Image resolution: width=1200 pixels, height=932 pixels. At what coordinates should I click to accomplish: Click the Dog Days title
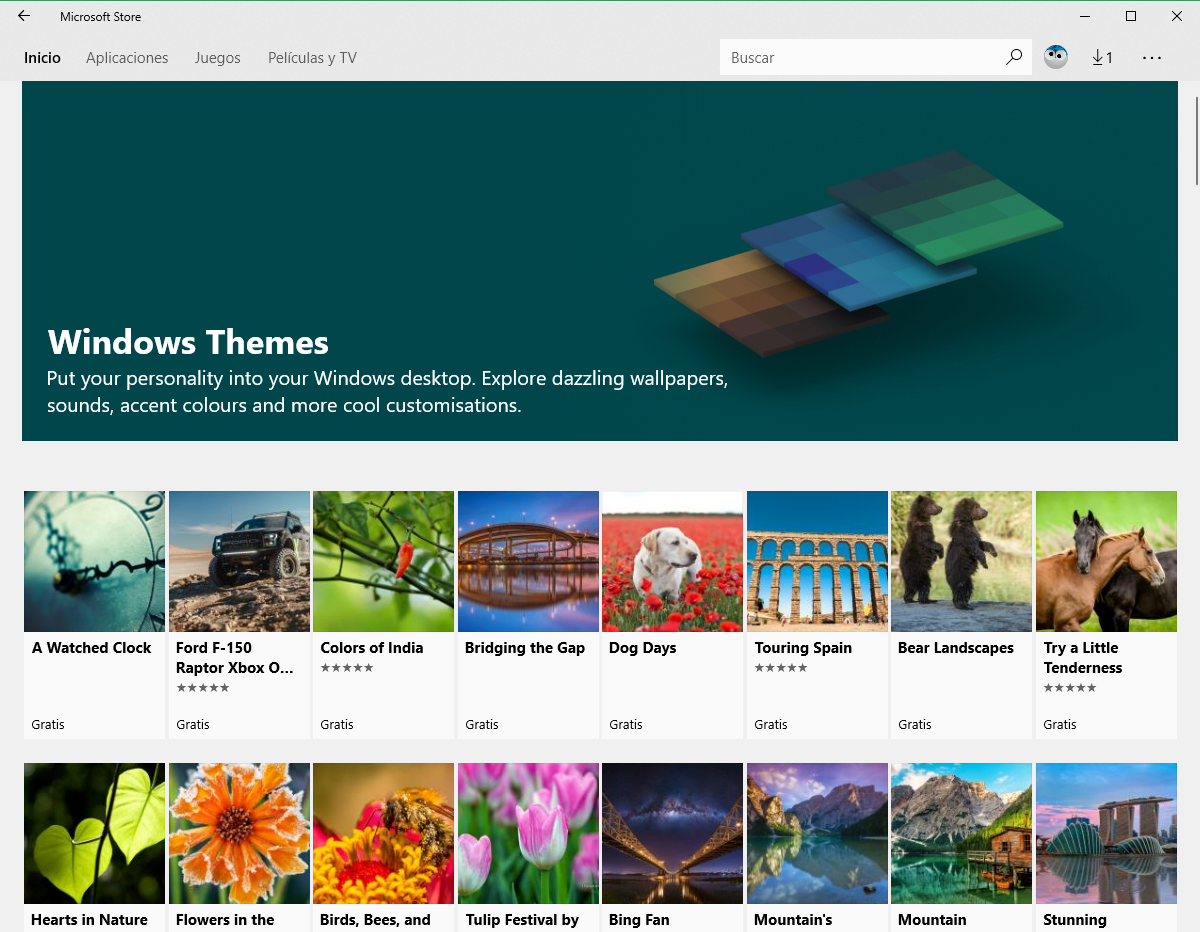[643, 648]
